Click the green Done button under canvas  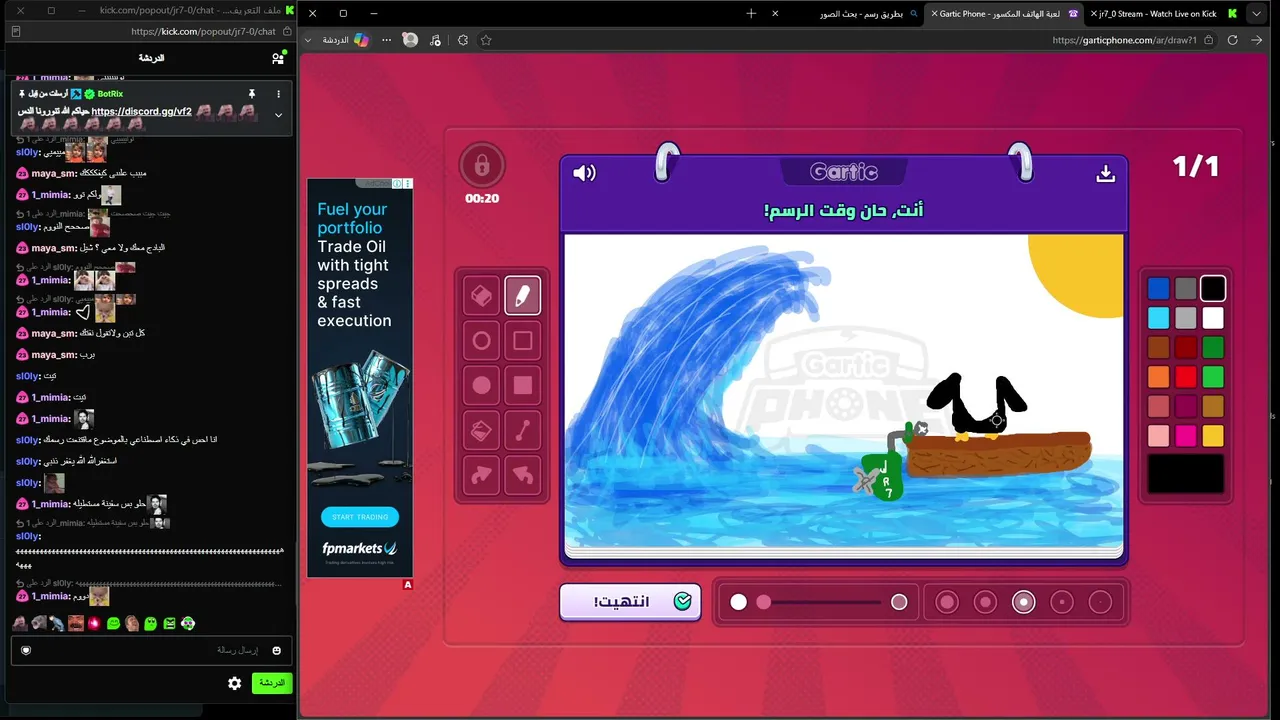(630, 602)
